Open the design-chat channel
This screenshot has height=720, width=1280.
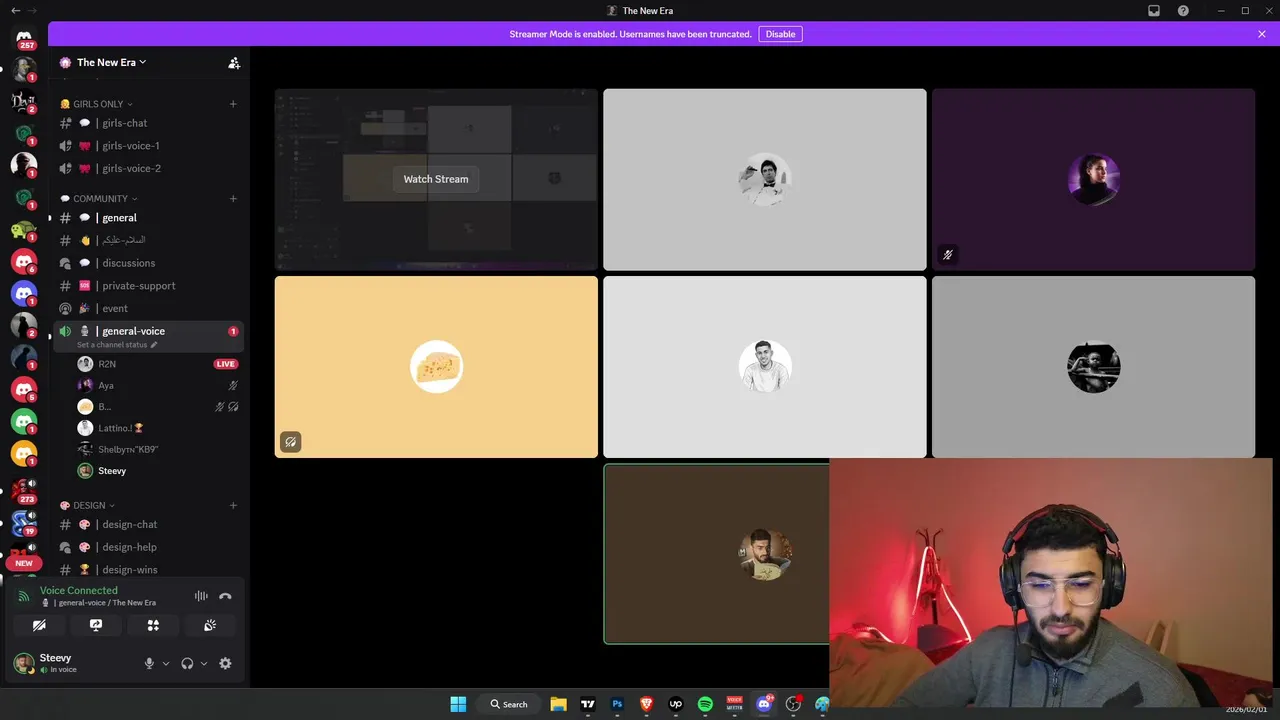(148, 524)
